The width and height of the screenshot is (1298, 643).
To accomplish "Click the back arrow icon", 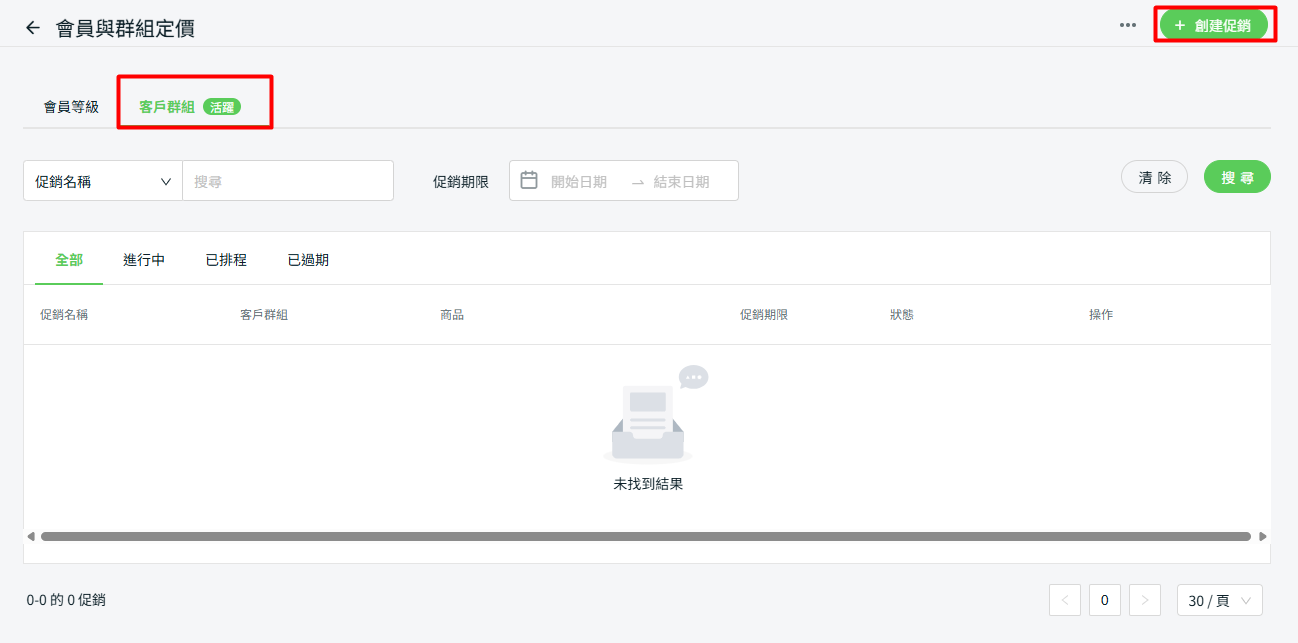I will (x=33, y=28).
